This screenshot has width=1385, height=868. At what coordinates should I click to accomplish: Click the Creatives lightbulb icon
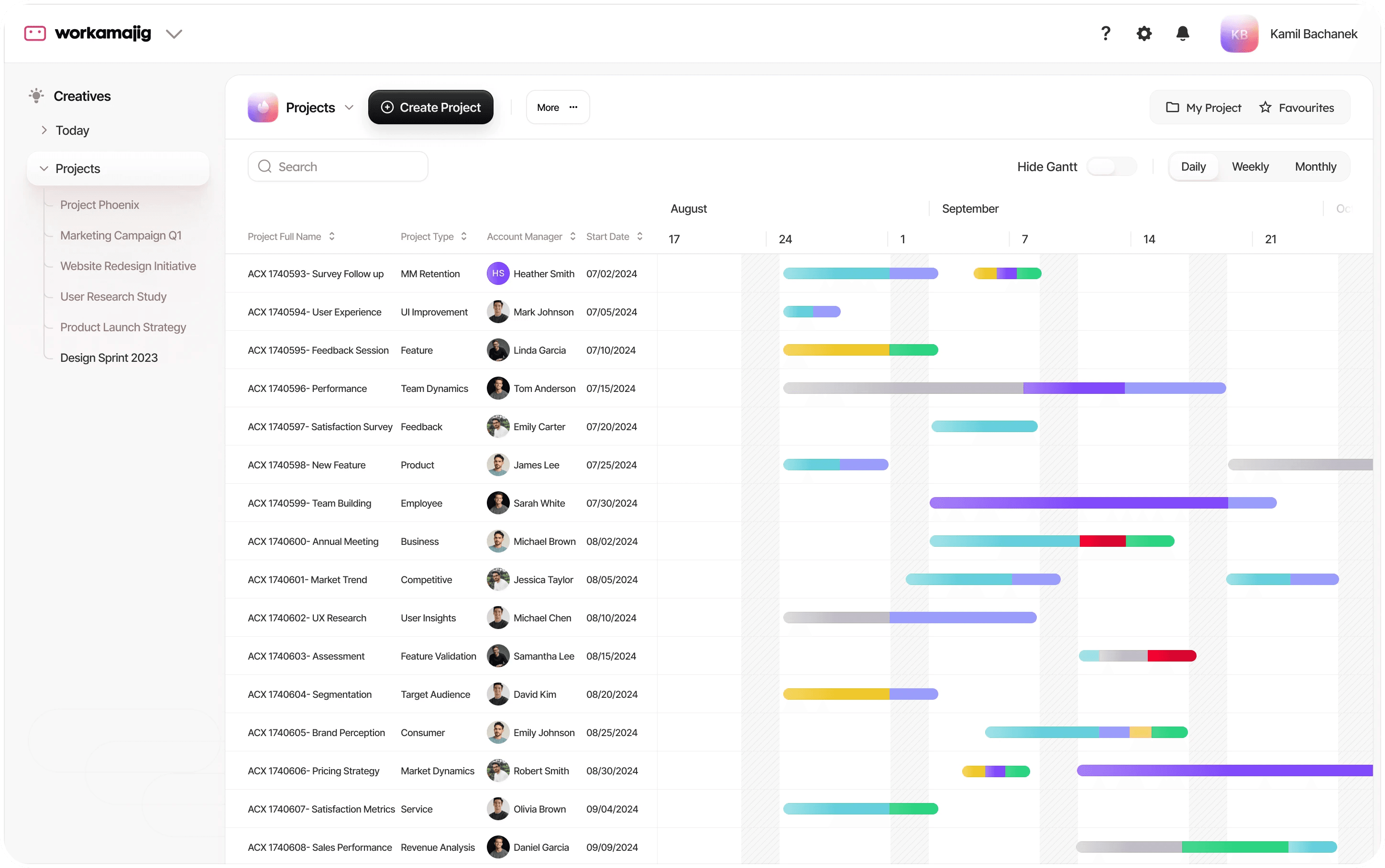click(36, 96)
